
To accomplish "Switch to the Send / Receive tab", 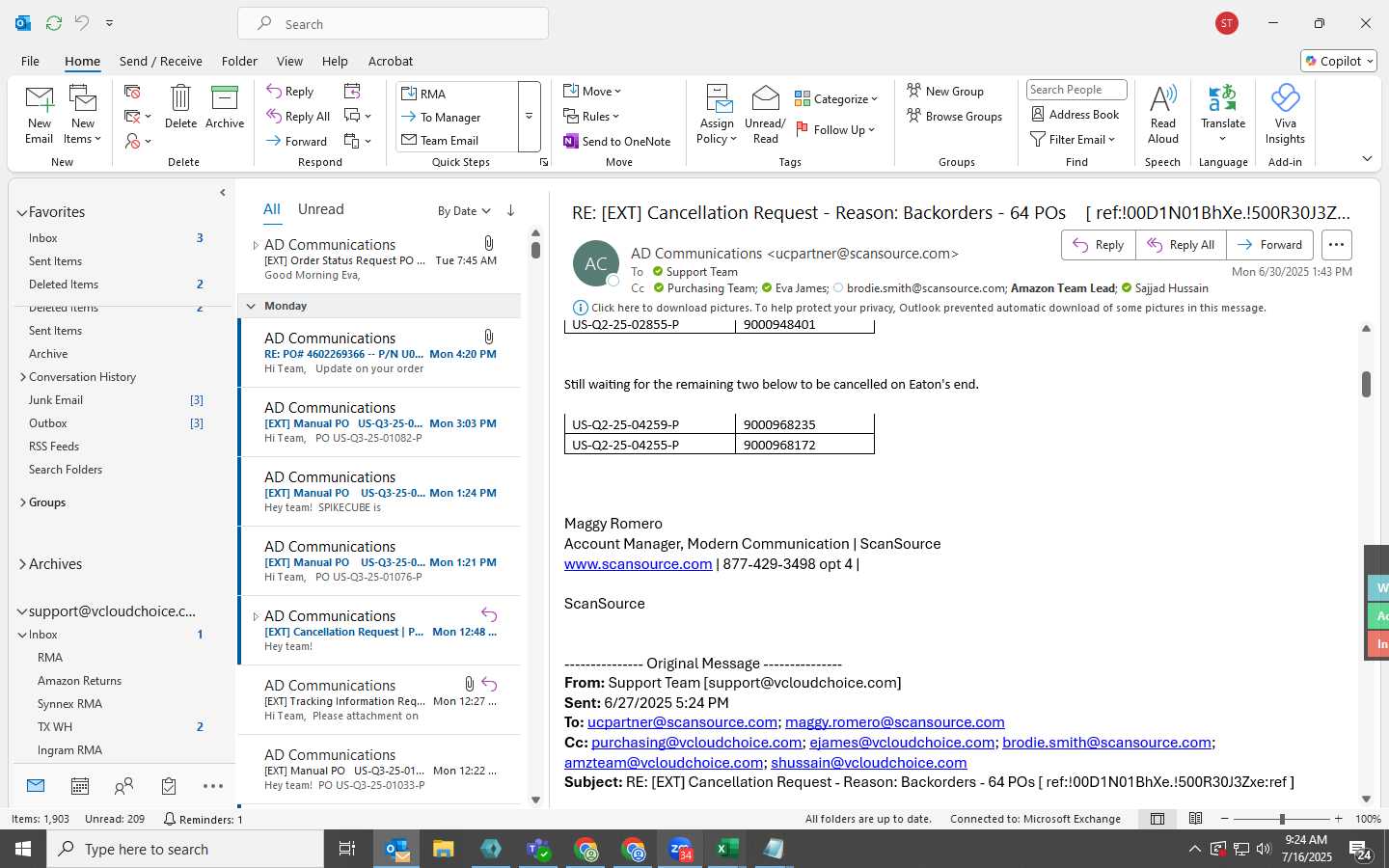I will 161,61.
